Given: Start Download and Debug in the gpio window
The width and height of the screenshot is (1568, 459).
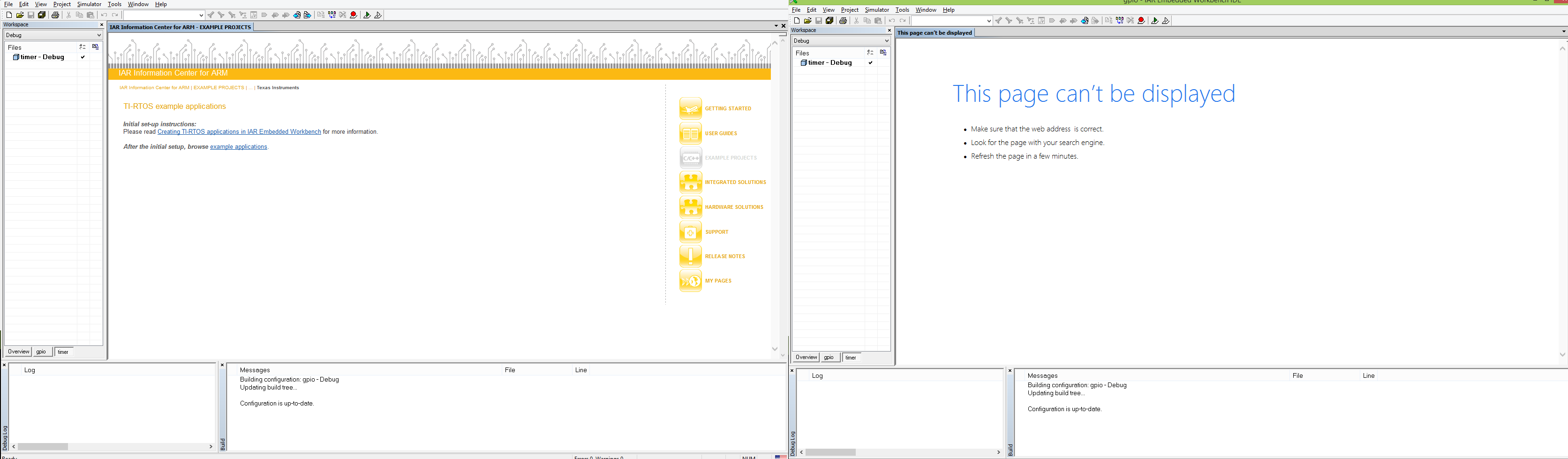Looking at the screenshot, I should coord(1155,21).
